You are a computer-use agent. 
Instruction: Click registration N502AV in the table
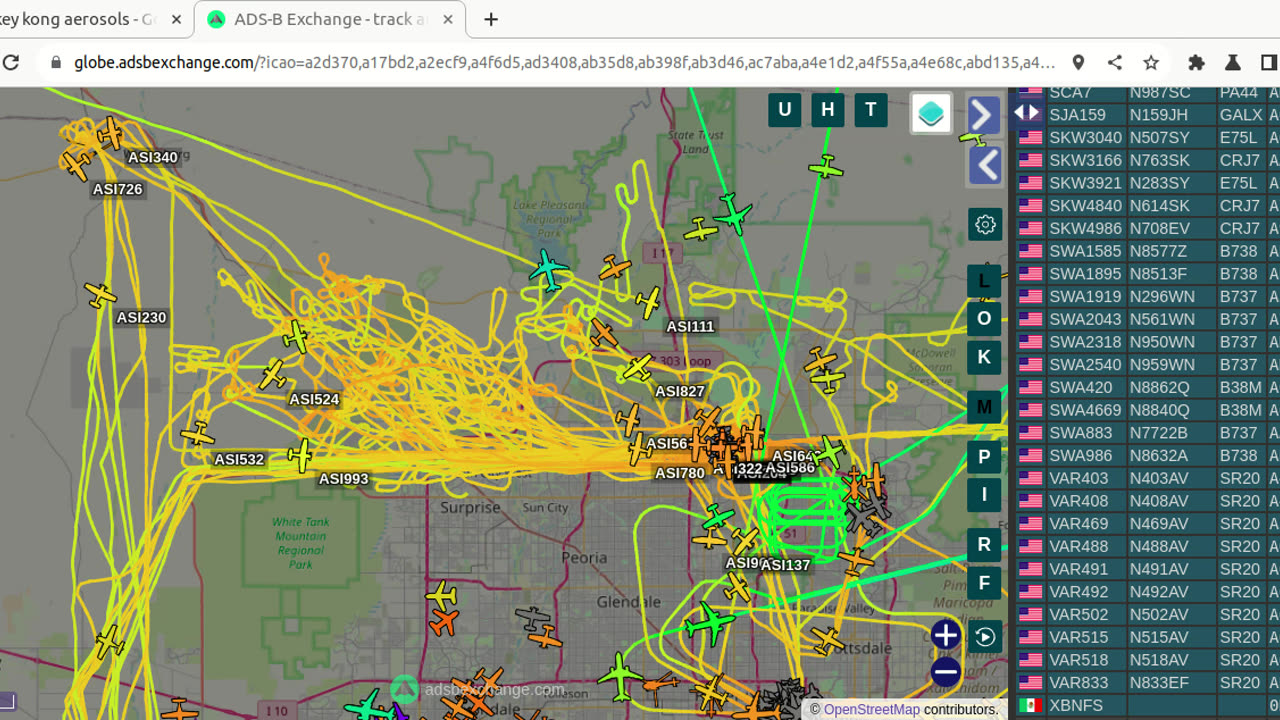pos(1160,615)
